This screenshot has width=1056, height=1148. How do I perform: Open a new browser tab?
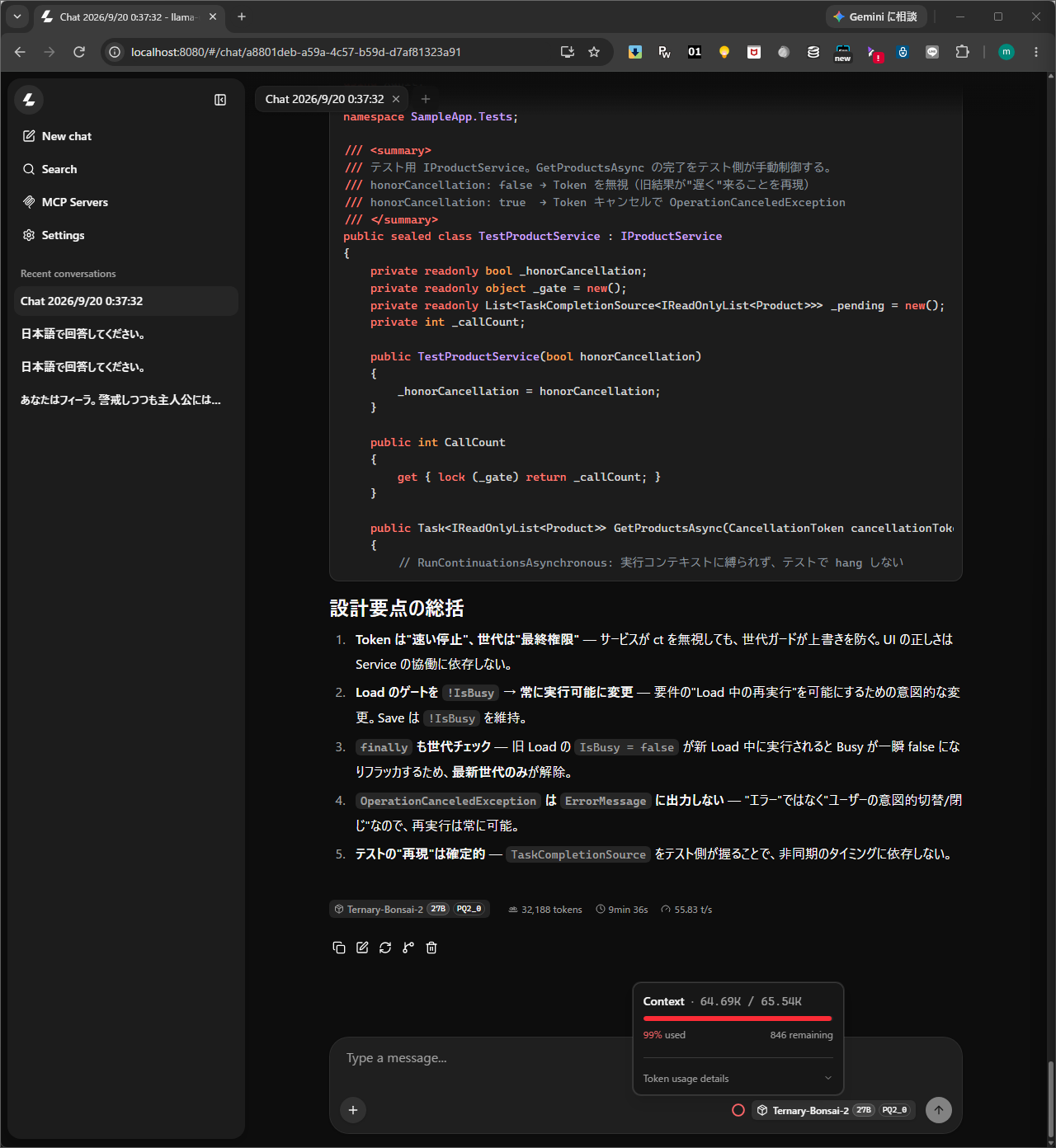(242, 16)
